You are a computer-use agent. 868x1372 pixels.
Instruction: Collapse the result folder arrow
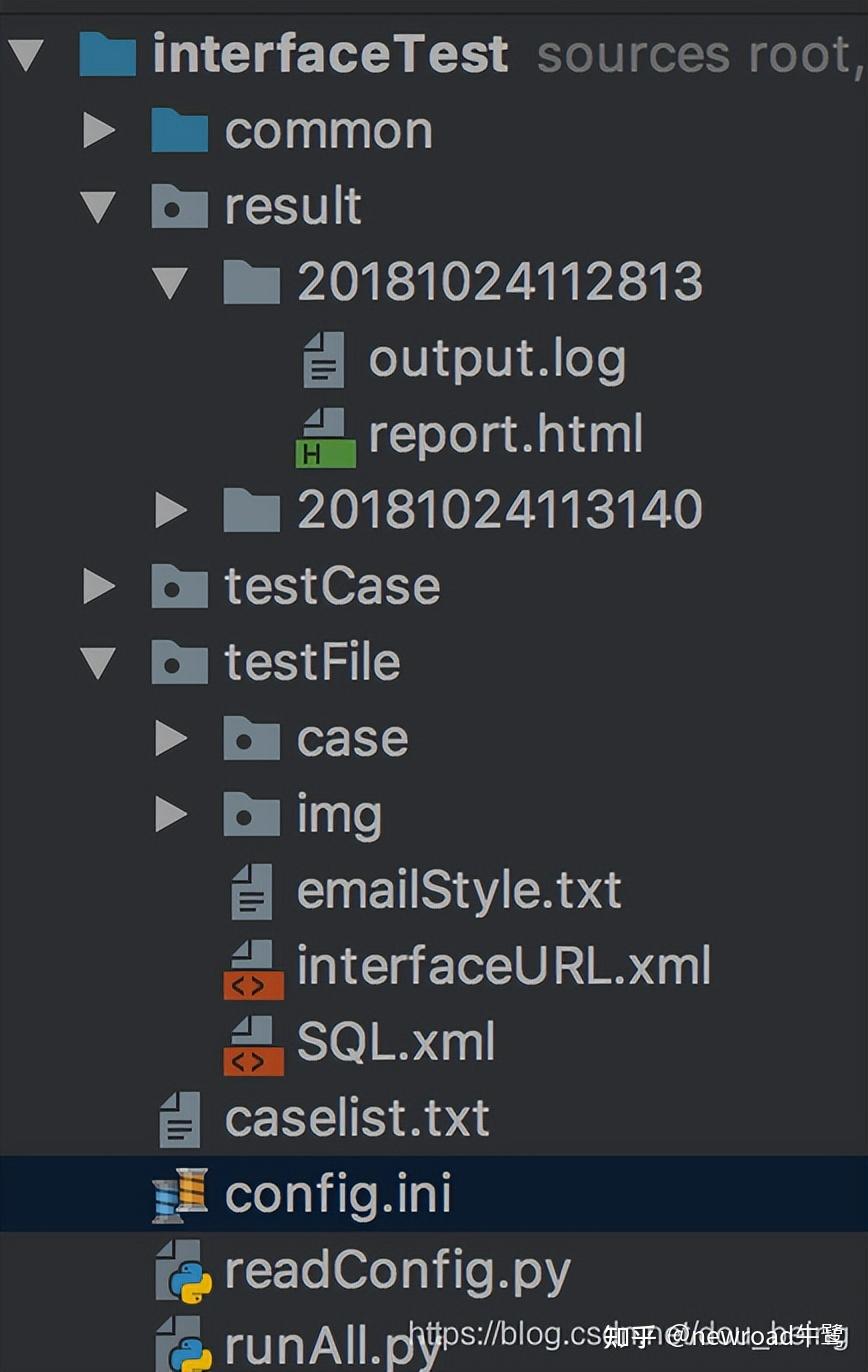coord(98,207)
